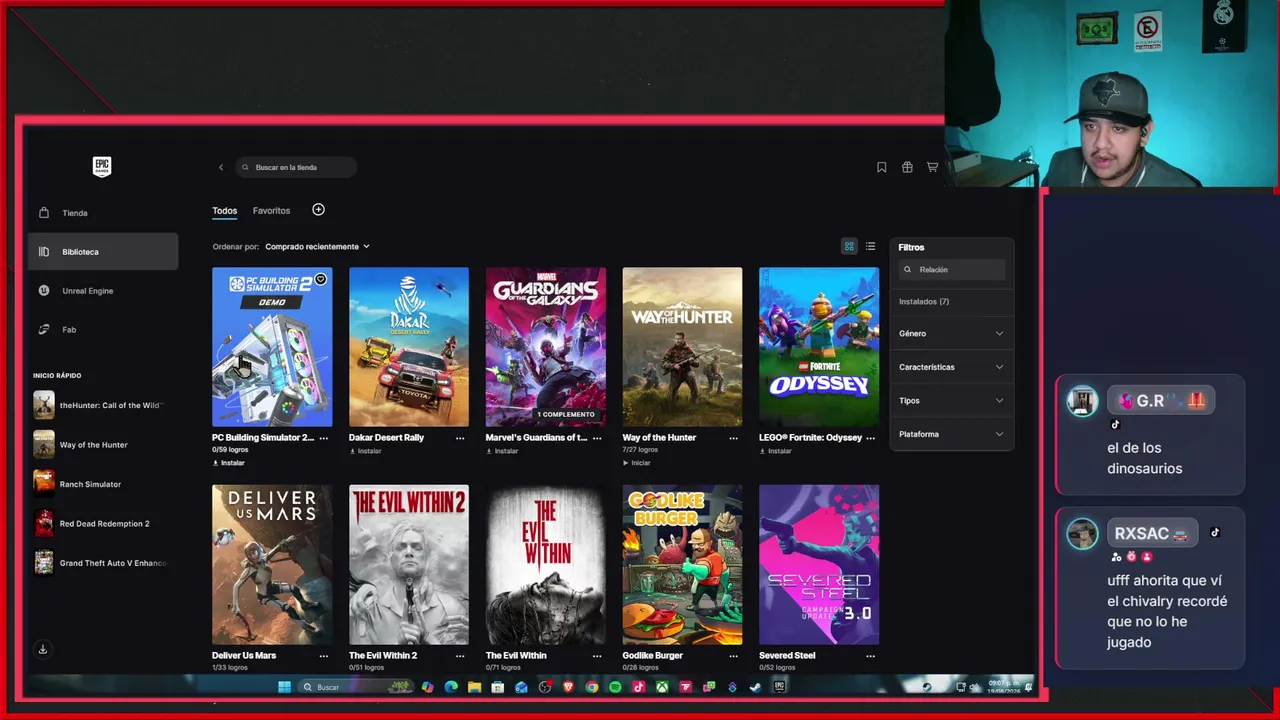Click Instalar under LEGO Fortnite: Odyssey
Screen dimensions: 1280x720
tap(776, 451)
